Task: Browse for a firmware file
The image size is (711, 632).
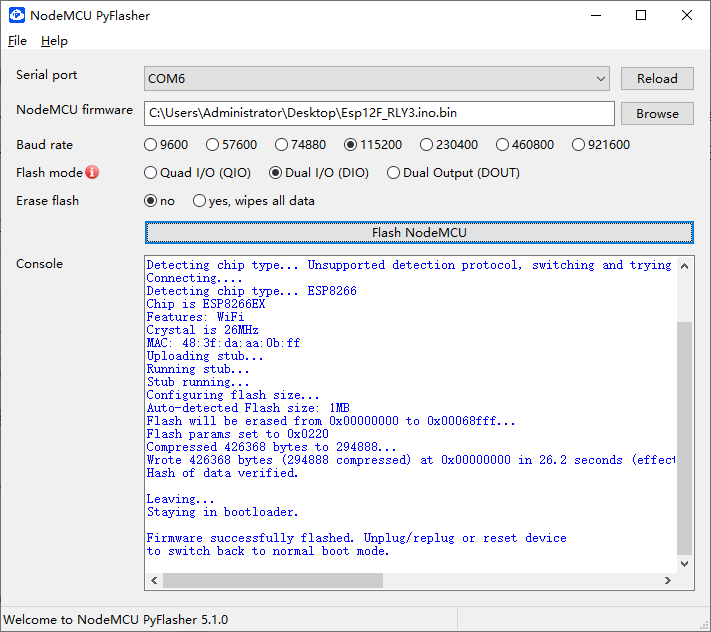Action: pyautogui.click(x=657, y=113)
